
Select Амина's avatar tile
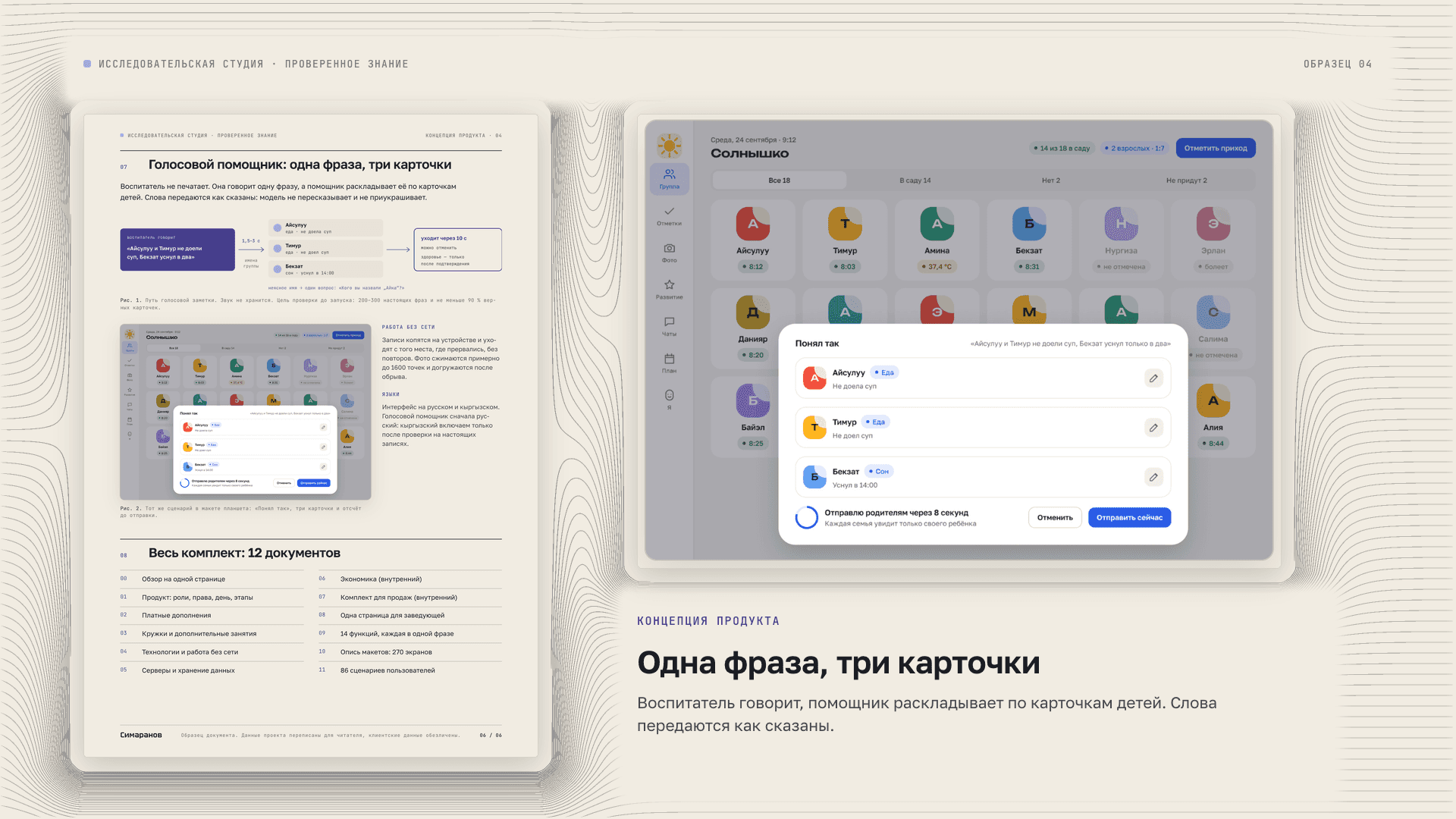[937, 224]
